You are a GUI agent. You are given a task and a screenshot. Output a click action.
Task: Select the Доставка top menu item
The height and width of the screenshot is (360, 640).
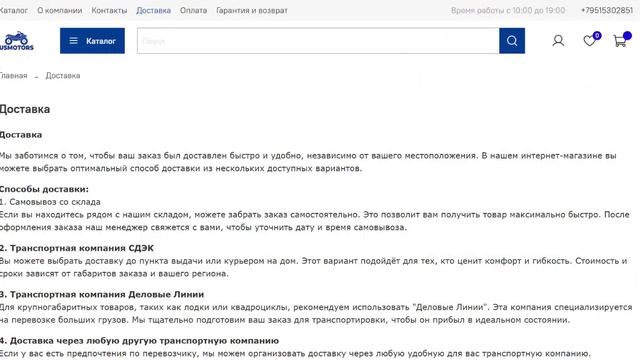point(153,10)
